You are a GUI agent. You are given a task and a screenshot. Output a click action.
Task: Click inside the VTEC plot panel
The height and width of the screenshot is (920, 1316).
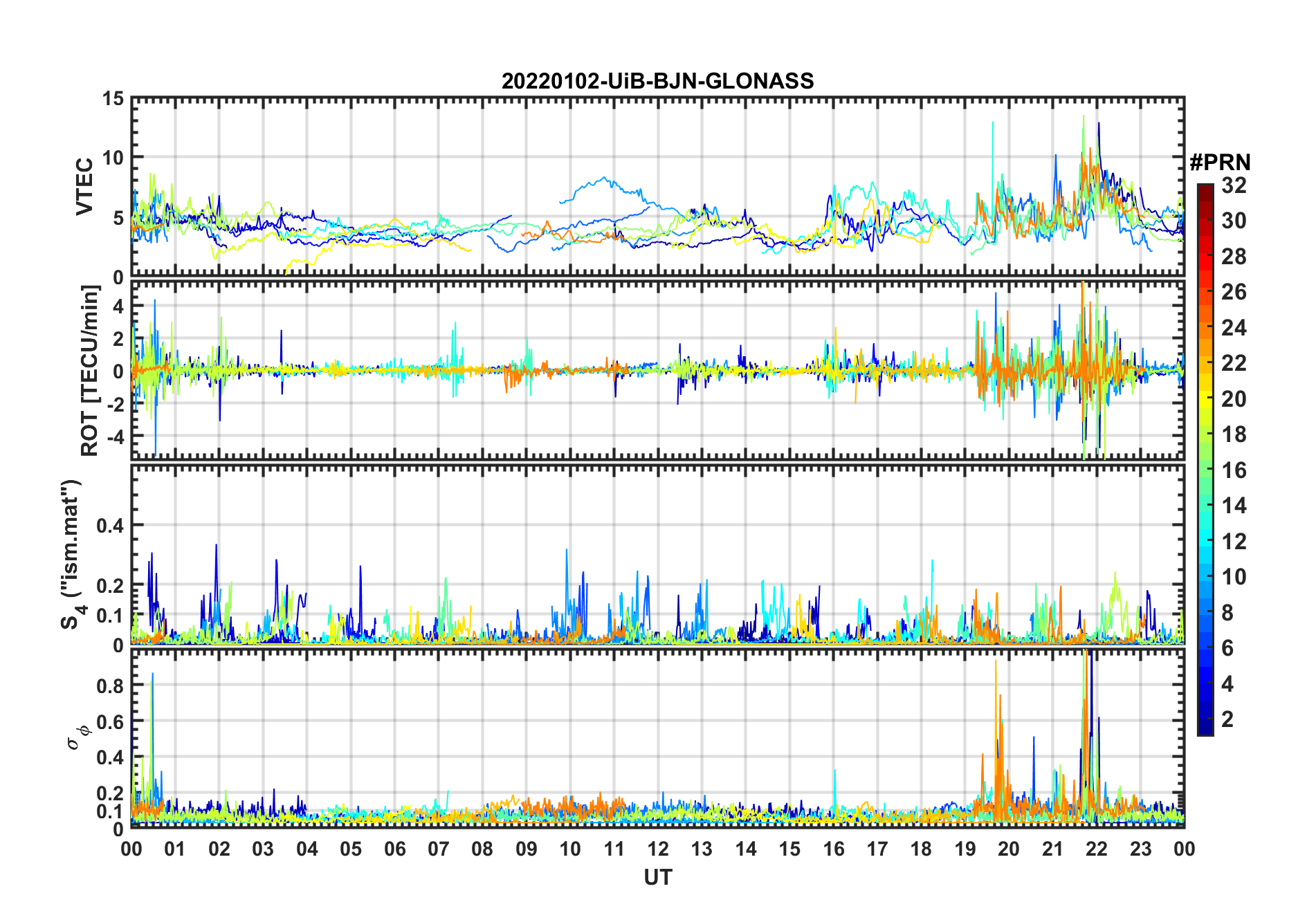pos(657,187)
